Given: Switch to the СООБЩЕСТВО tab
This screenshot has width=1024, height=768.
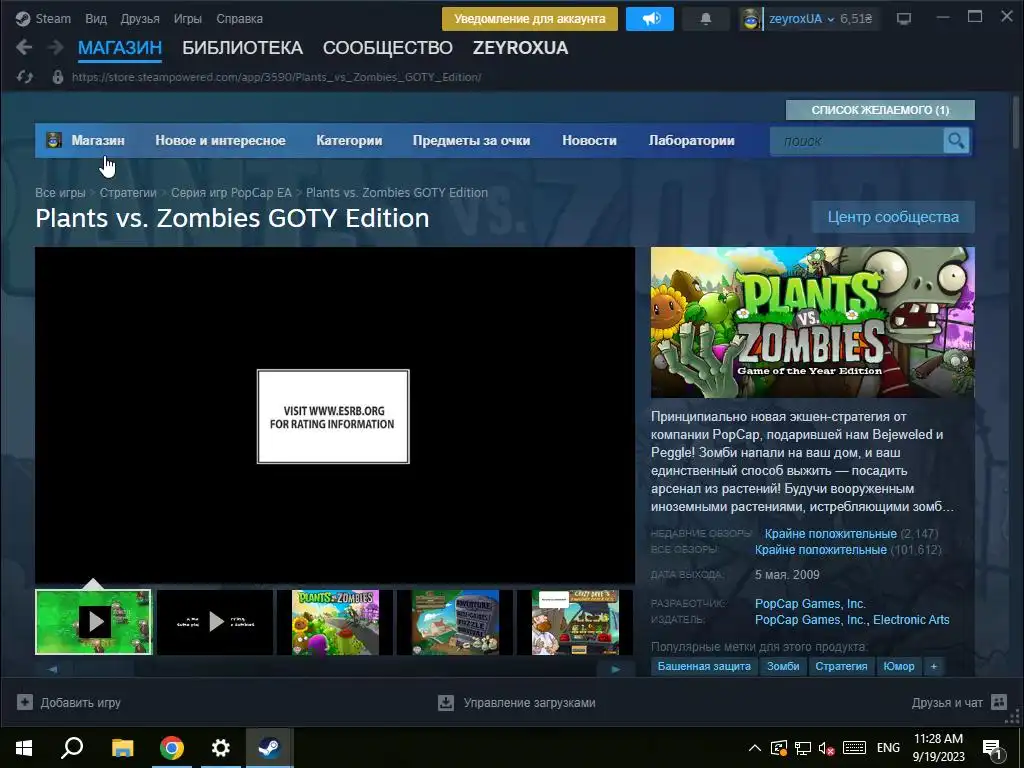Looking at the screenshot, I should point(387,48).
